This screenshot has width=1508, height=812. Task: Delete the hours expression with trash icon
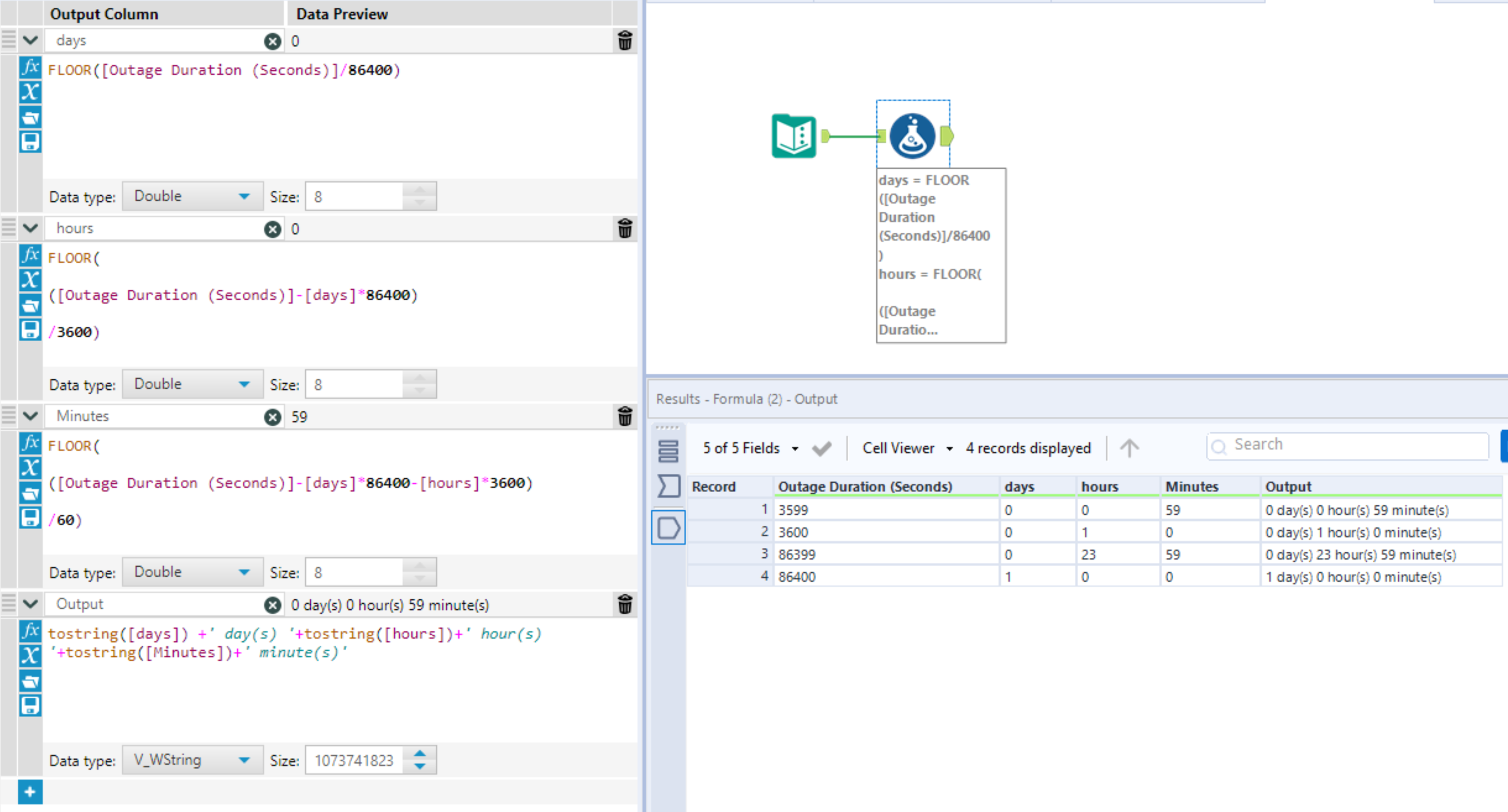pos(625,229)
